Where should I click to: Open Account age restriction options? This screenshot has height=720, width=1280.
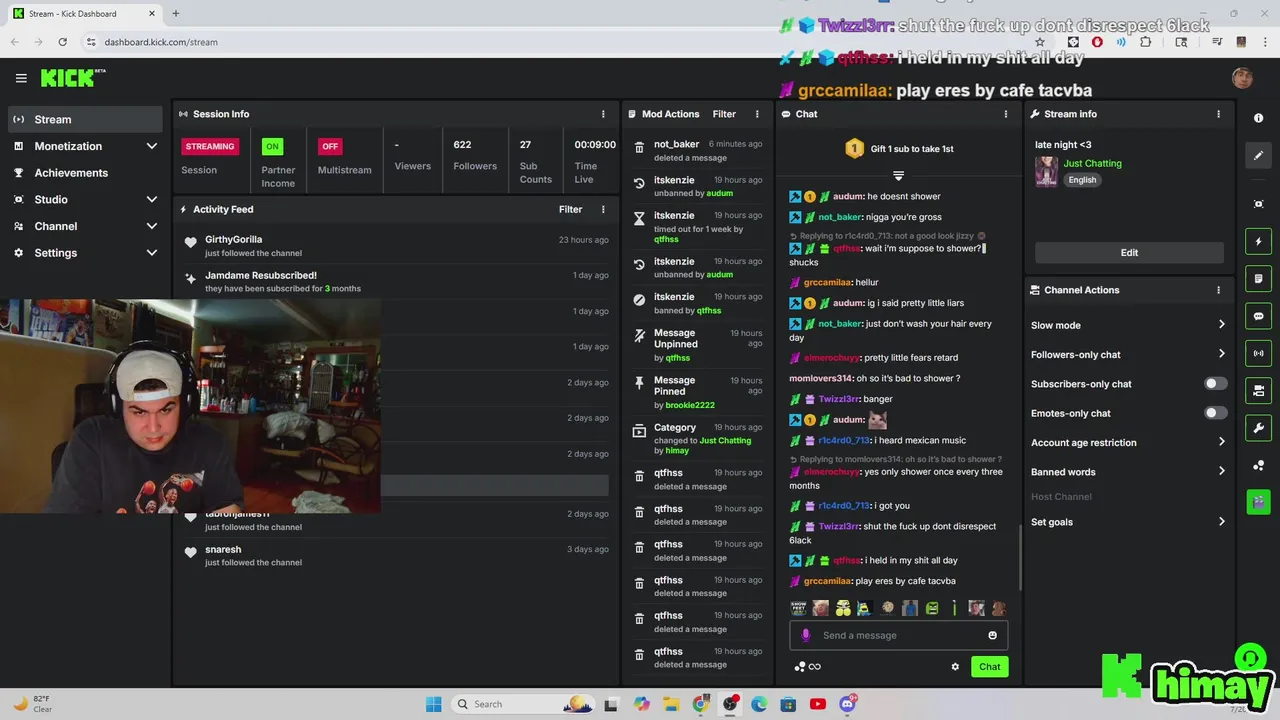(x=1128, y=442)
